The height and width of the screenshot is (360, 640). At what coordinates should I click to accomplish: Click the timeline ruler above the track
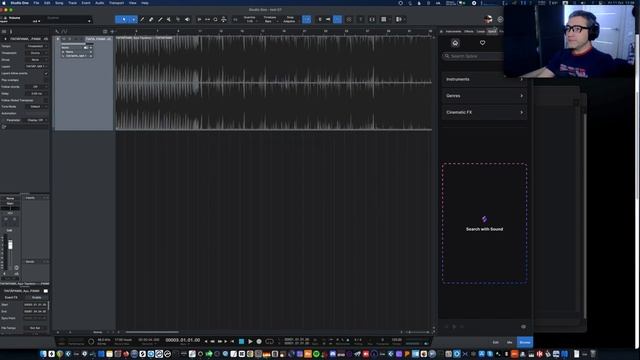click(273, 31)
